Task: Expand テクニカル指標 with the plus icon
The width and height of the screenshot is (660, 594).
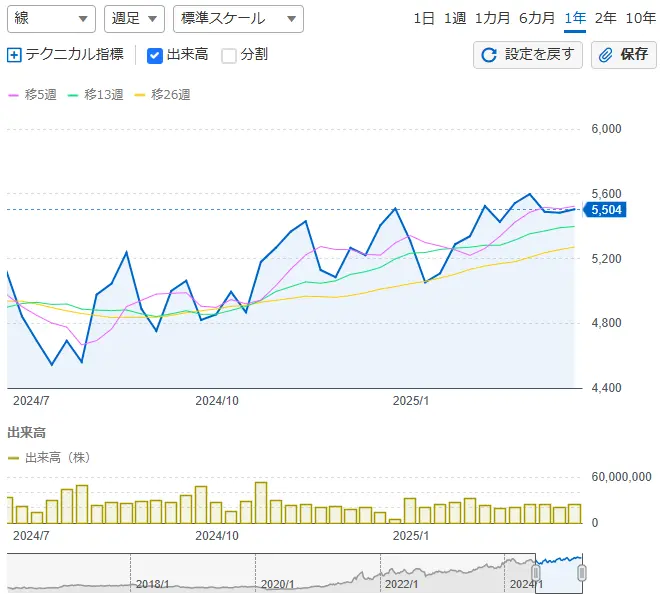Action: tap(14, 55)
